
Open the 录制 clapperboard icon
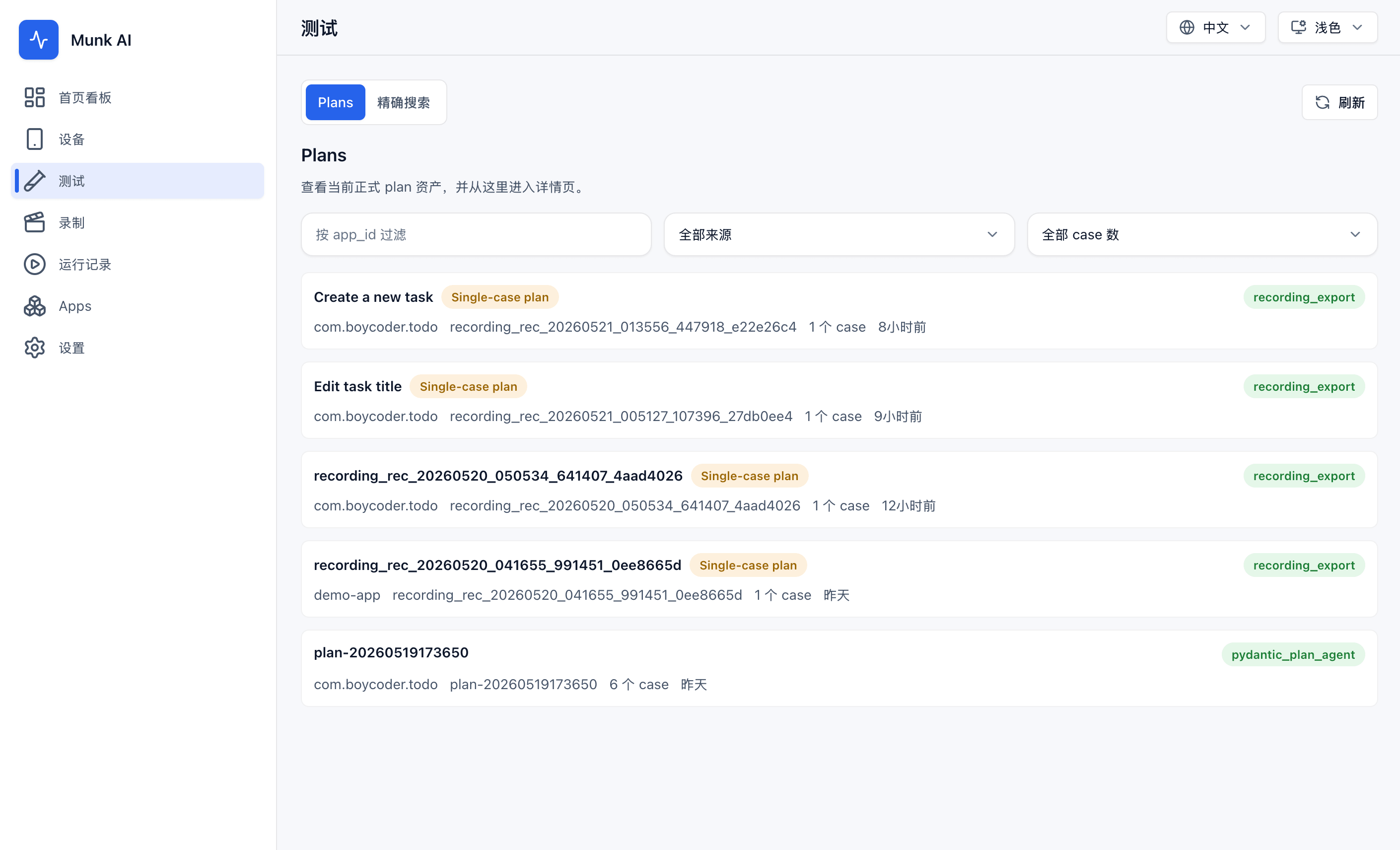35,222
